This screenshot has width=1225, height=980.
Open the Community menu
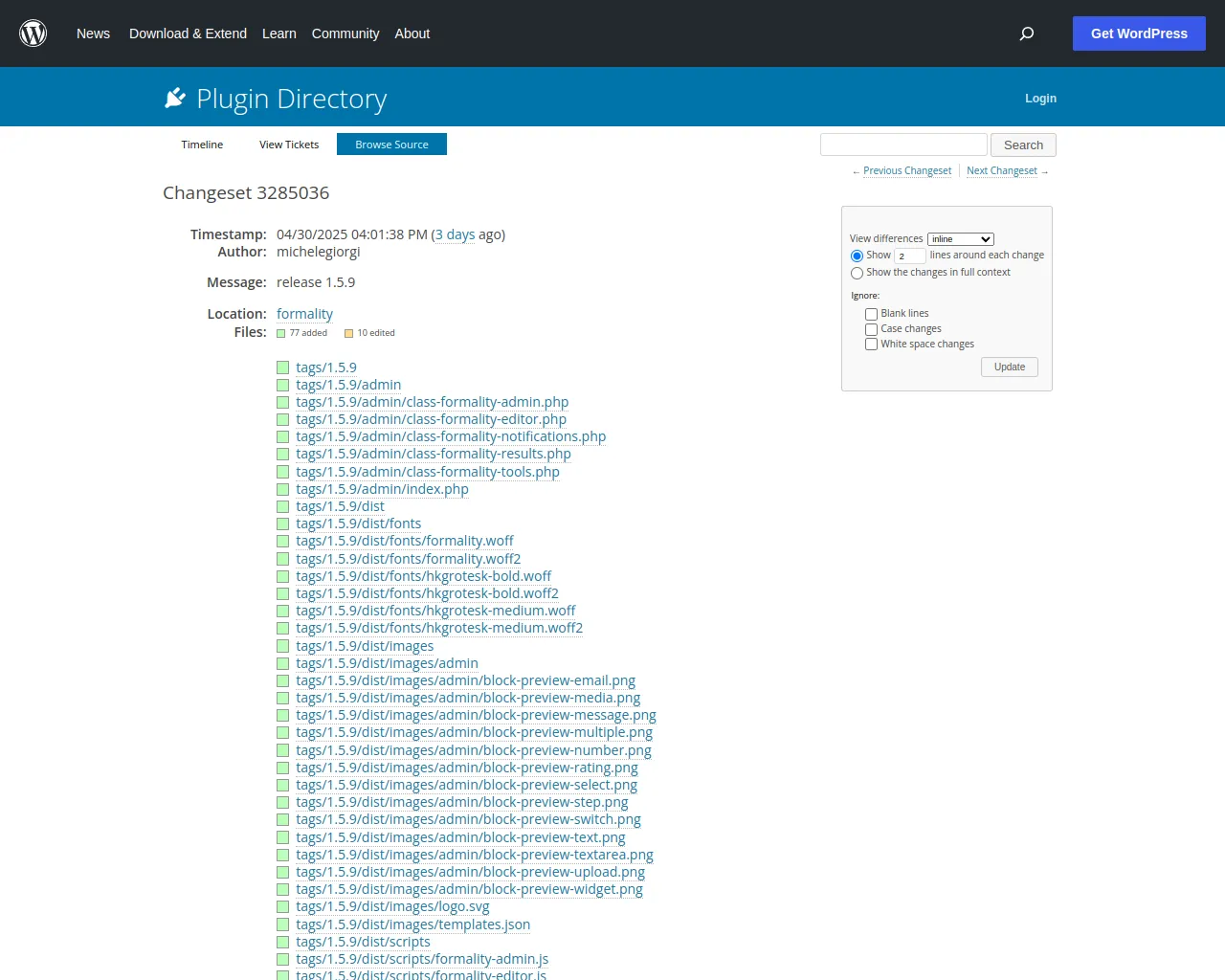(345, 33)
